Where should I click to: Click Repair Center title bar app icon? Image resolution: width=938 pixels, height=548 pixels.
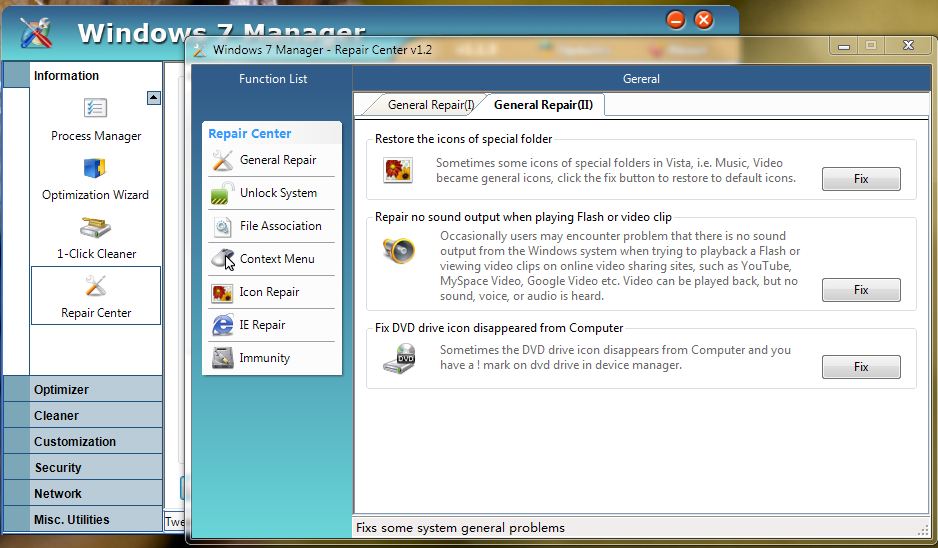200,50
